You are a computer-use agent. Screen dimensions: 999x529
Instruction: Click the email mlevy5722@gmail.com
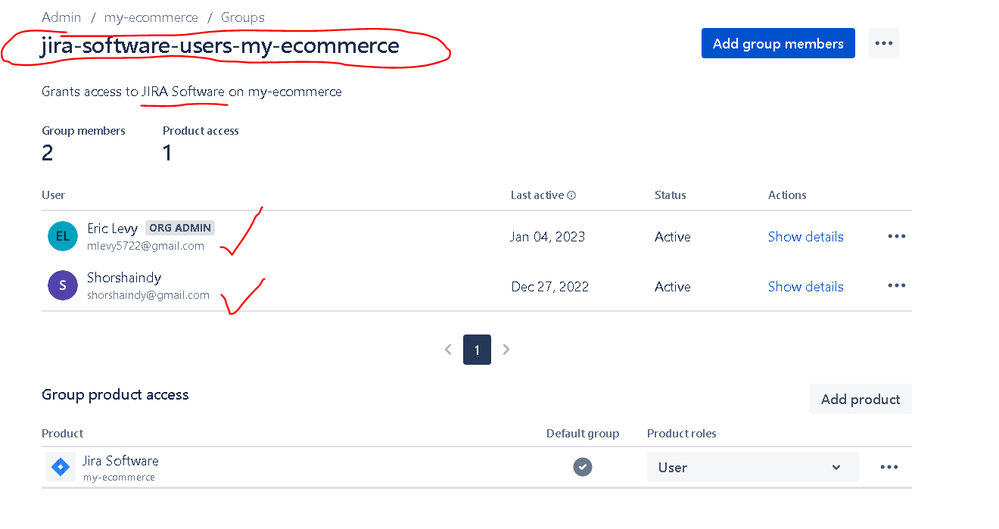click(146, 246)
